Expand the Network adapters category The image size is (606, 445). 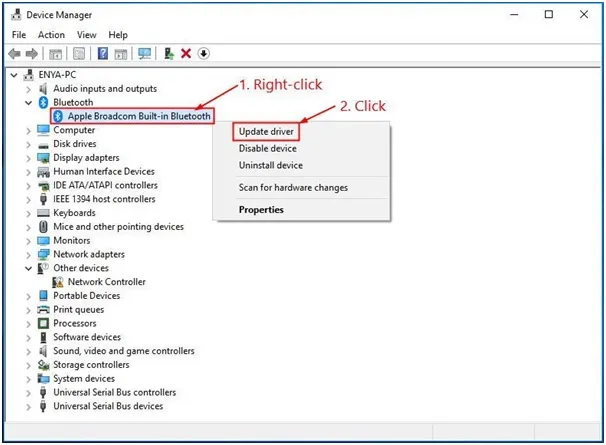(x=28, y=255)
